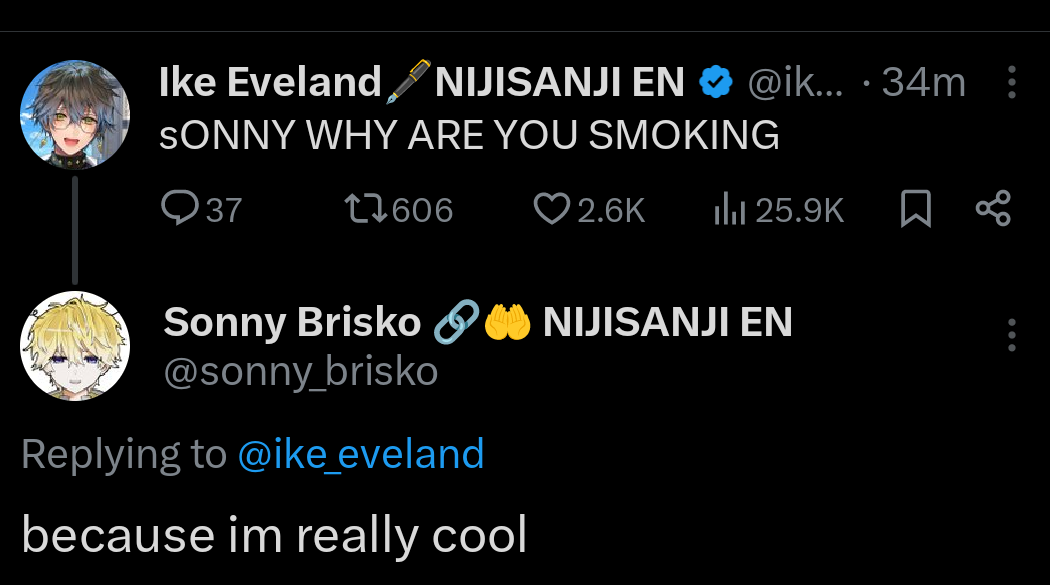This screenshot has width=1050, height=585.
Task: Click the "because im really cool" reply text
Action: pos(273,535)
